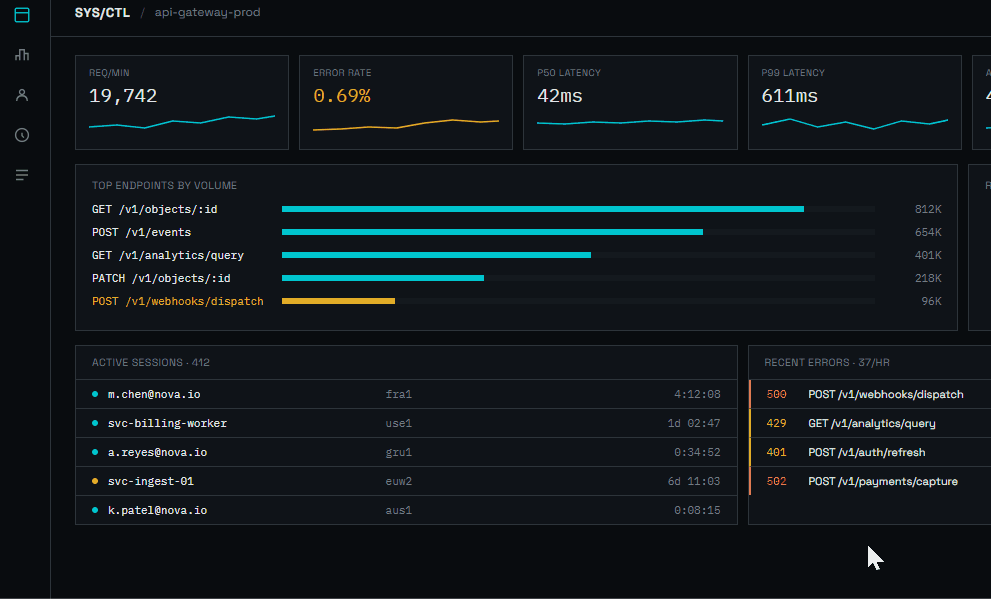This screenshot has height=599, width=991.
Task: Click the GET /v1/objects/:id volume bar
Action: (x=543, y=209)
